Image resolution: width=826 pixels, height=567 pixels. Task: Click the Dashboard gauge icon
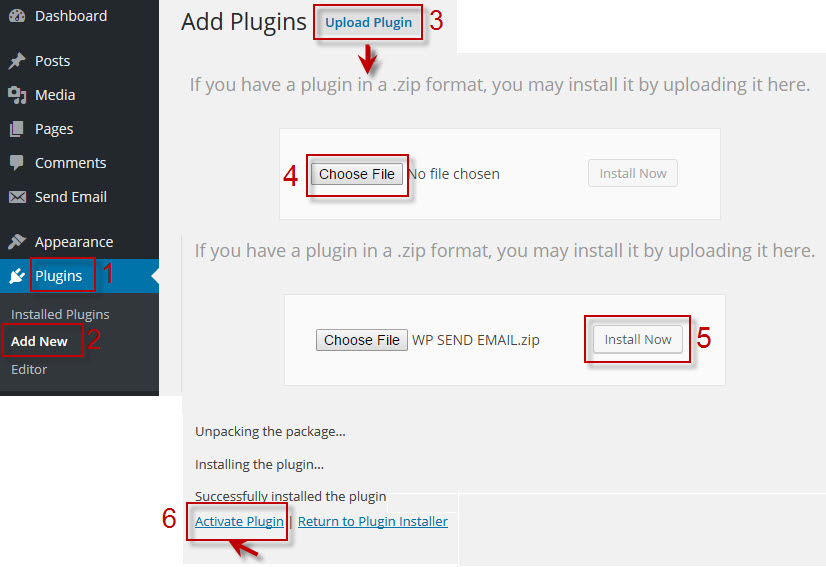(x=17, y=16)
